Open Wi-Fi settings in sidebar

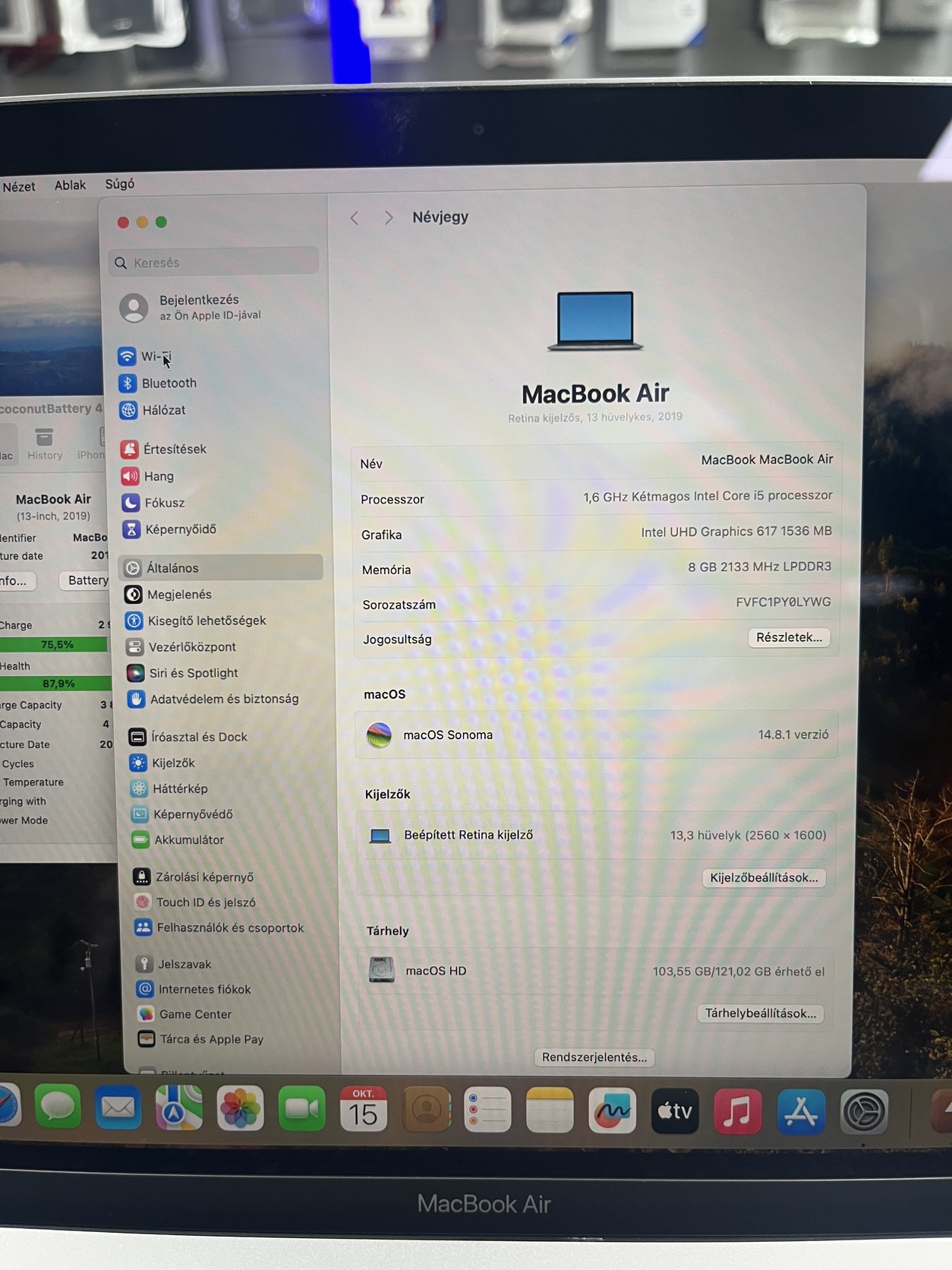pyautogui.click(x=144, y=356)
